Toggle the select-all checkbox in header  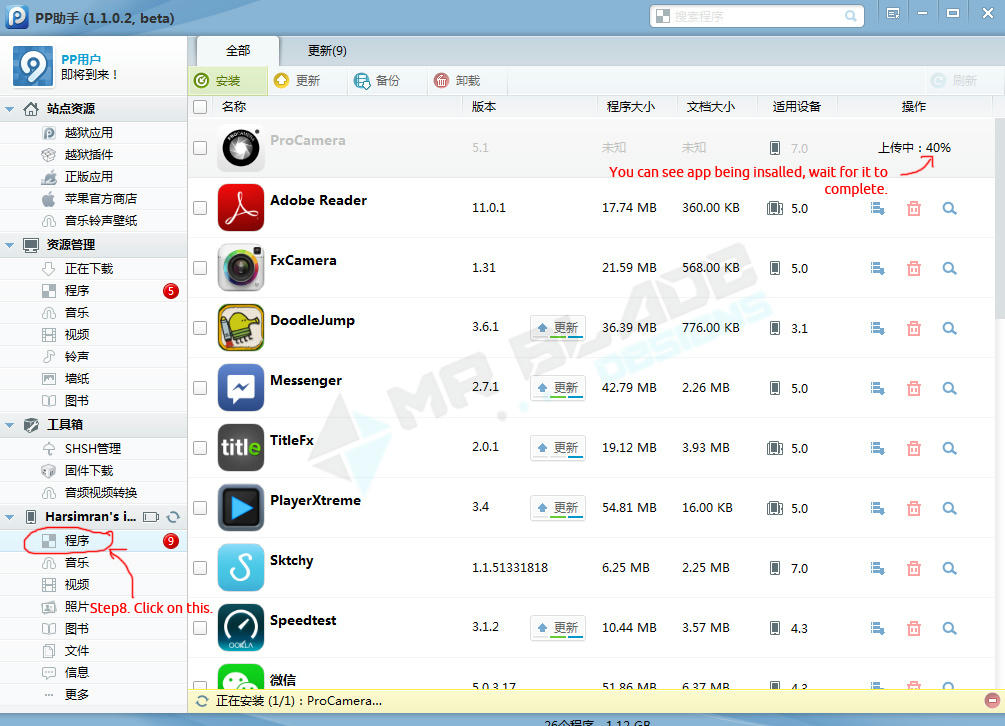200,106
